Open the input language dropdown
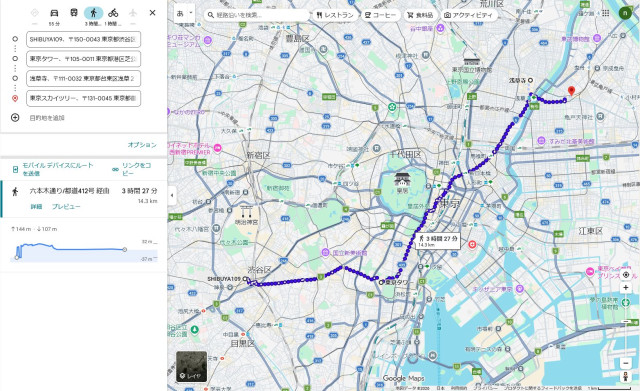The height and width of the screenshot is (391, 640). pyautogui.click(x=184, y=13)
